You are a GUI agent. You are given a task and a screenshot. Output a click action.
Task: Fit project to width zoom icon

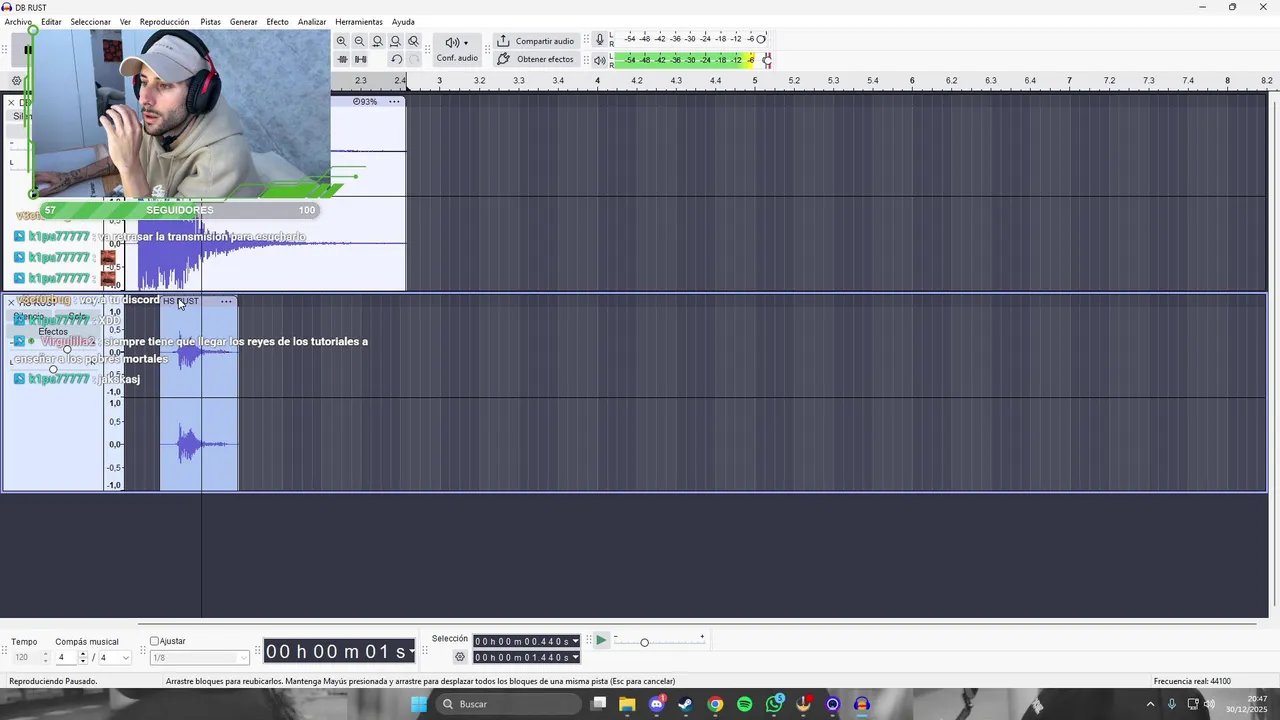click(395, 41)
